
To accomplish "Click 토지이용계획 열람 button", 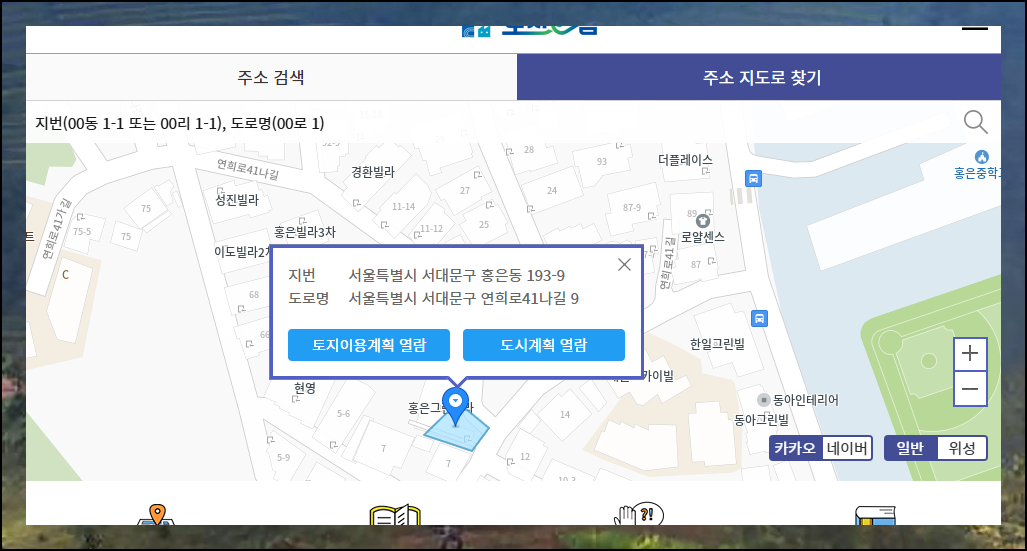I will tap(369, 345).
